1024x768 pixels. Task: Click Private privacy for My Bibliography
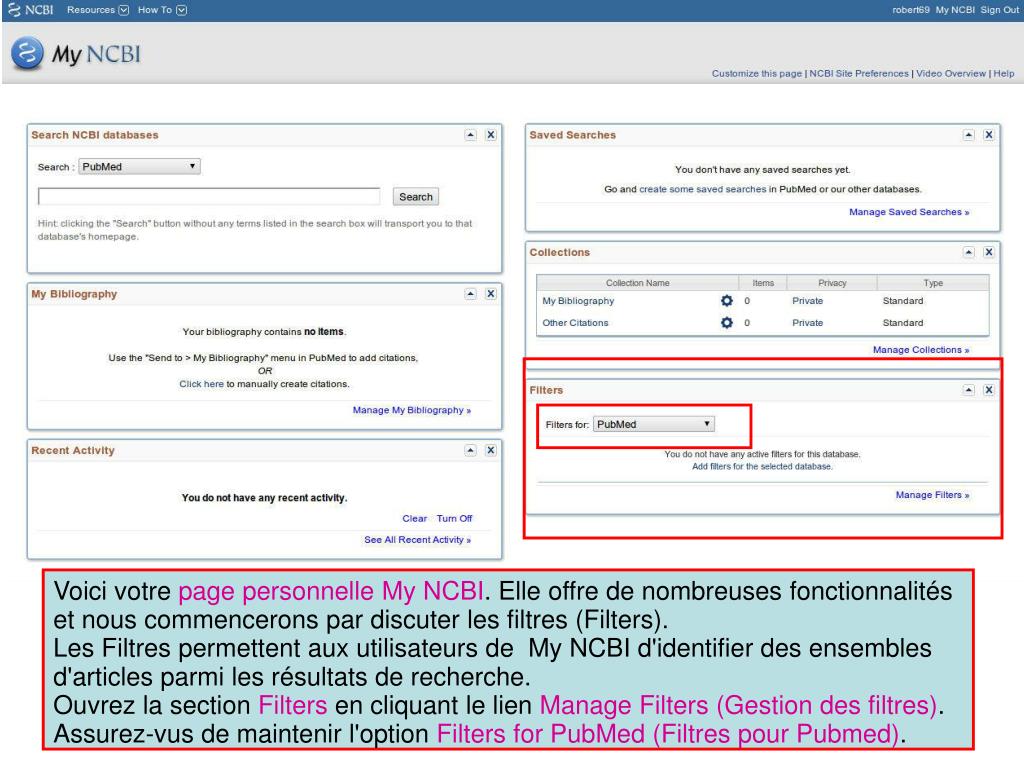coord(807,300)
